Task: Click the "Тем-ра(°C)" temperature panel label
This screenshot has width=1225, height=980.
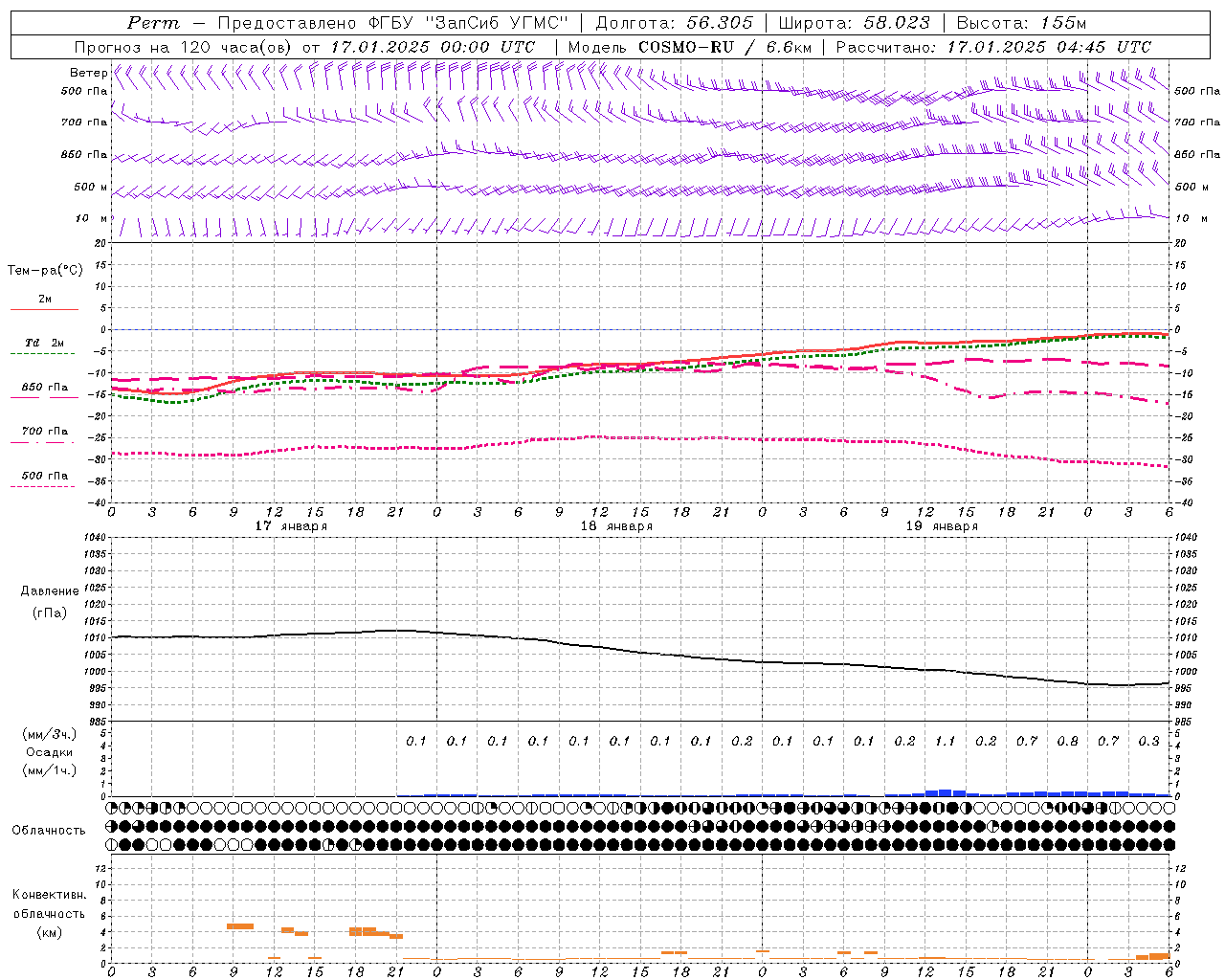Action: pos(45,271)
